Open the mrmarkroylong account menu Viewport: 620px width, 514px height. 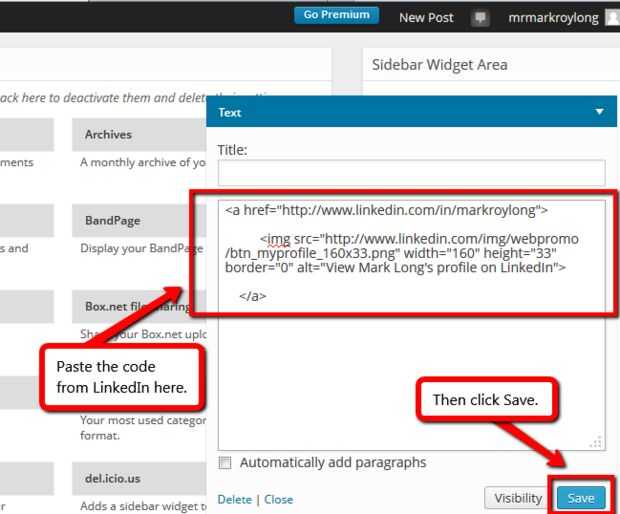click(553, 18)
